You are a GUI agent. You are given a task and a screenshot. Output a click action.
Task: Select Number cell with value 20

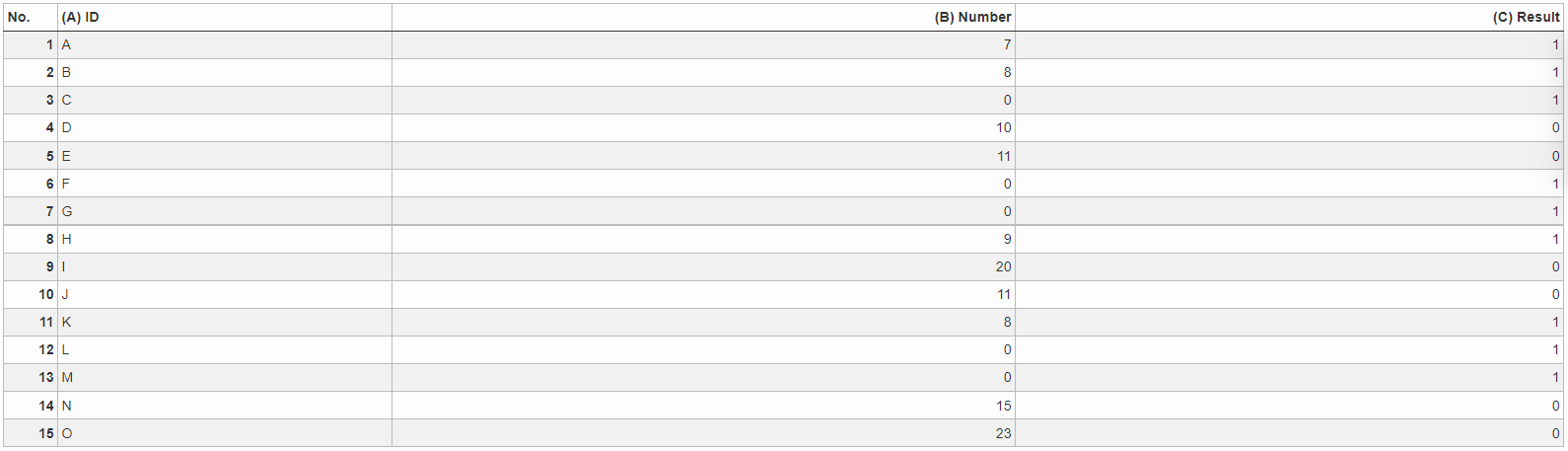click(x=703, y=266)
